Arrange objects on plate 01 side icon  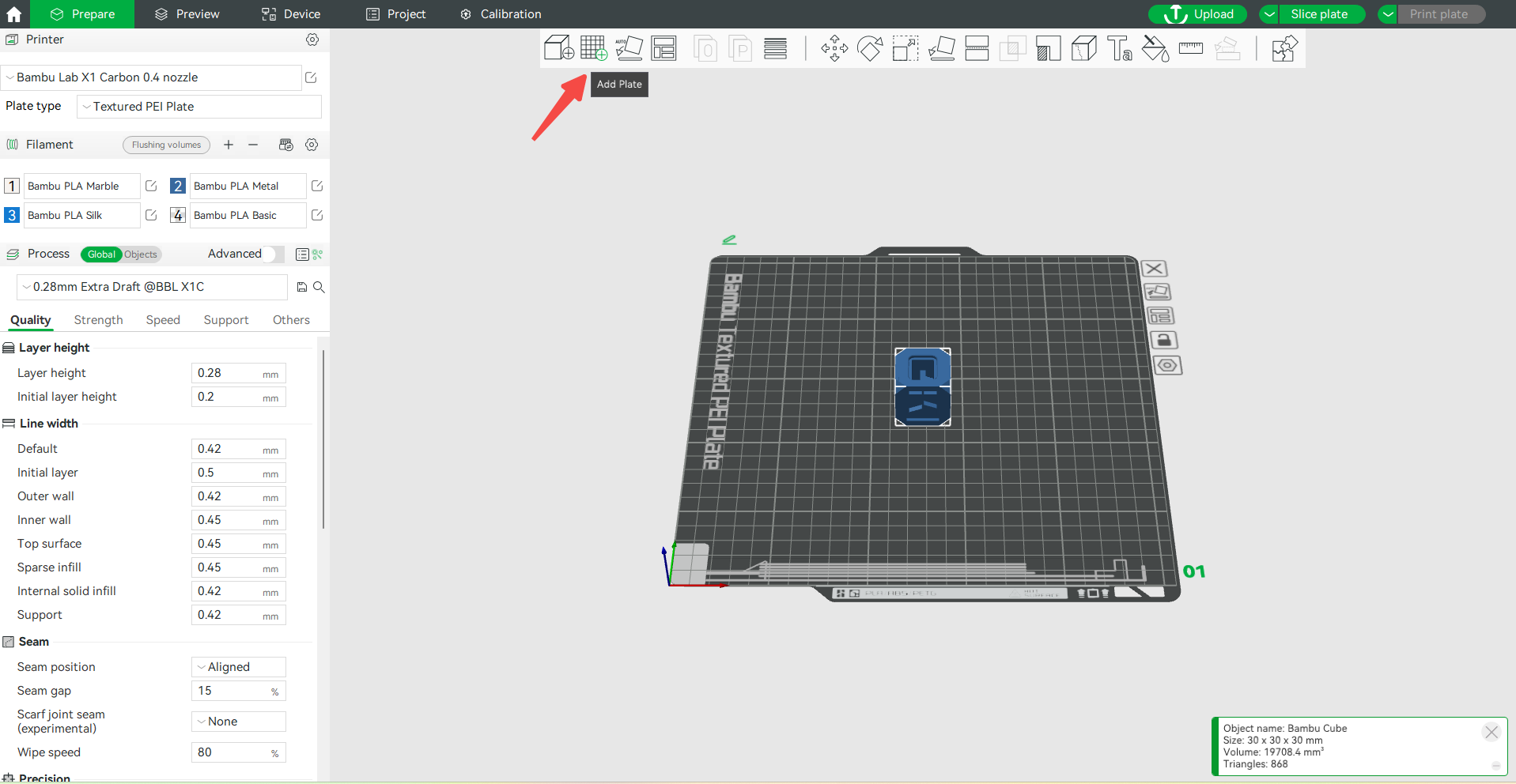(x=1160, y=315)
